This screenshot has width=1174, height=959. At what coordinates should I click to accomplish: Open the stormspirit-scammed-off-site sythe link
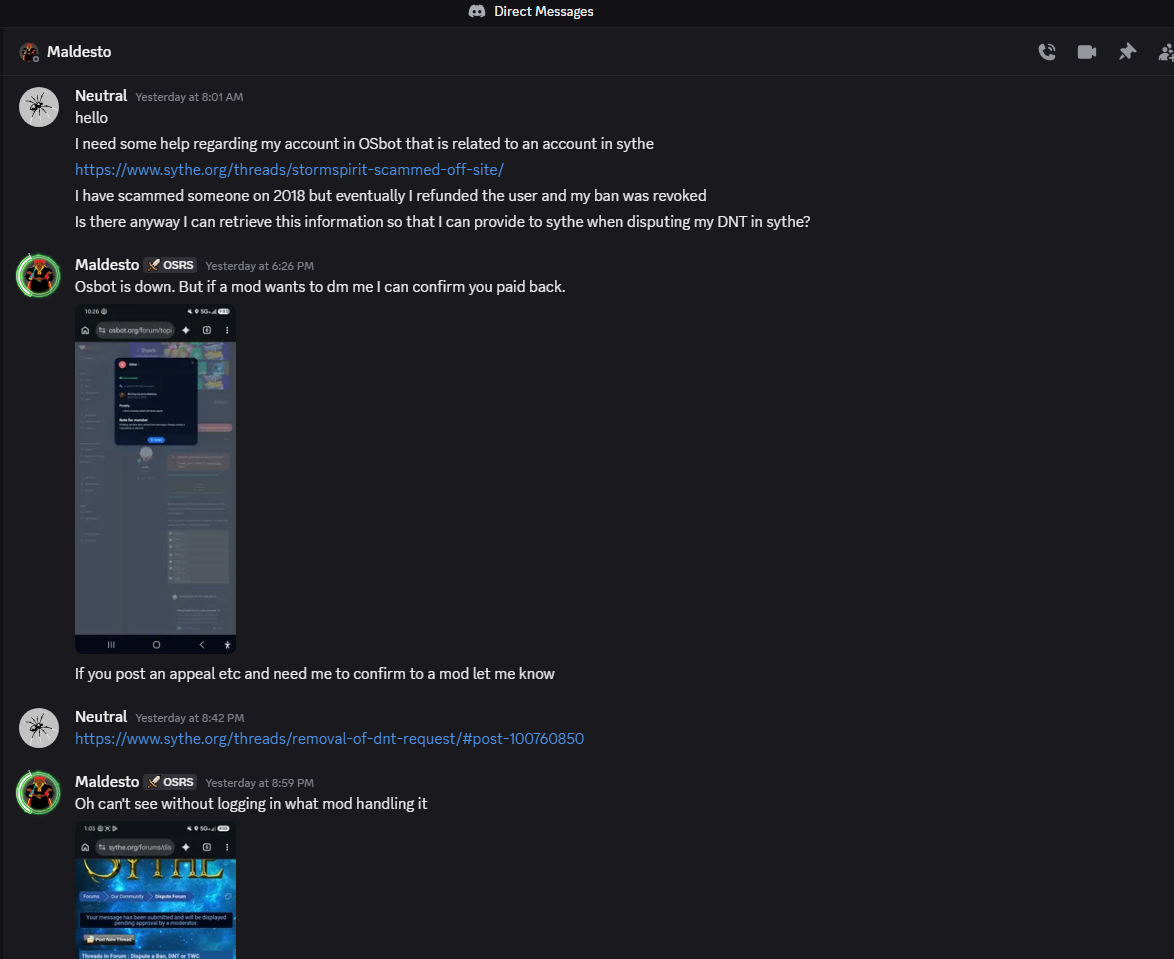point(289,170)
